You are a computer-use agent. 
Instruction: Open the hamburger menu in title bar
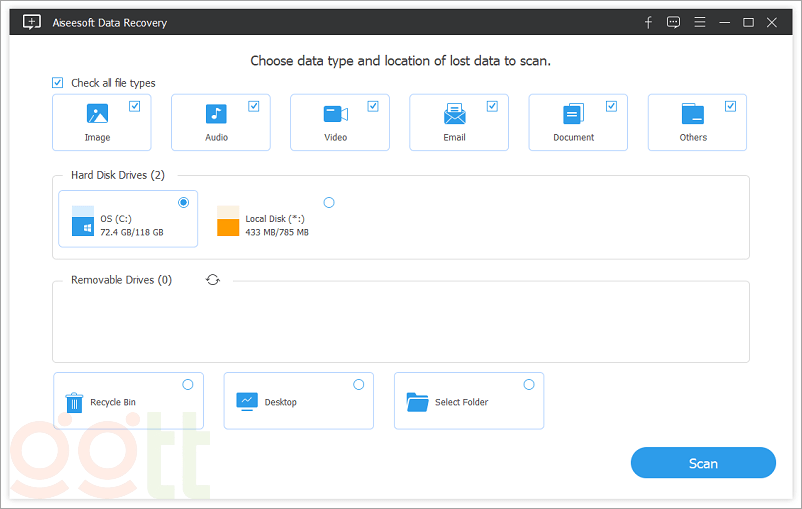pyautogui.click(x=699, y=21)
